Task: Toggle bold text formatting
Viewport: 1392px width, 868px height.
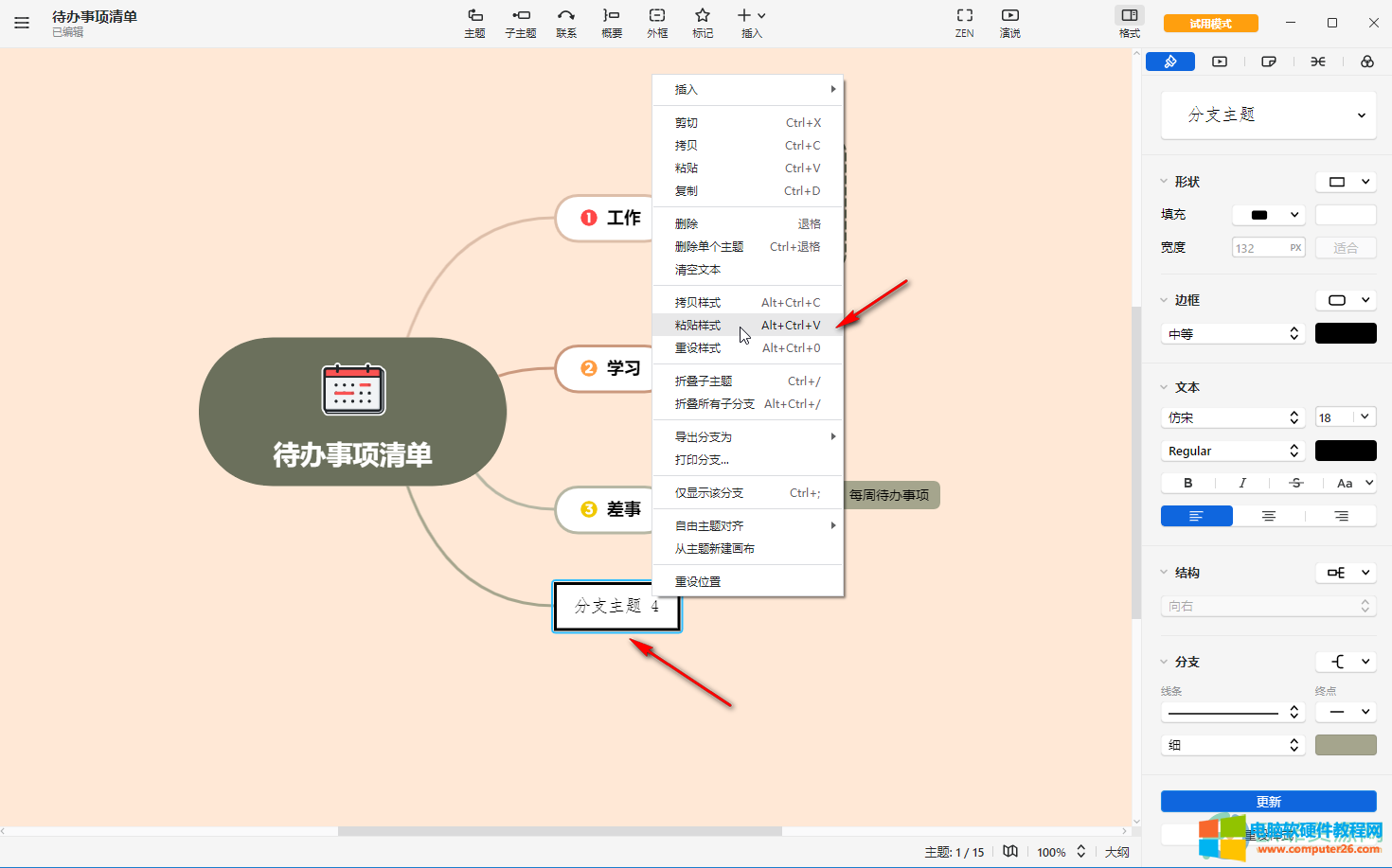Action: click(x=1188, y=483)
